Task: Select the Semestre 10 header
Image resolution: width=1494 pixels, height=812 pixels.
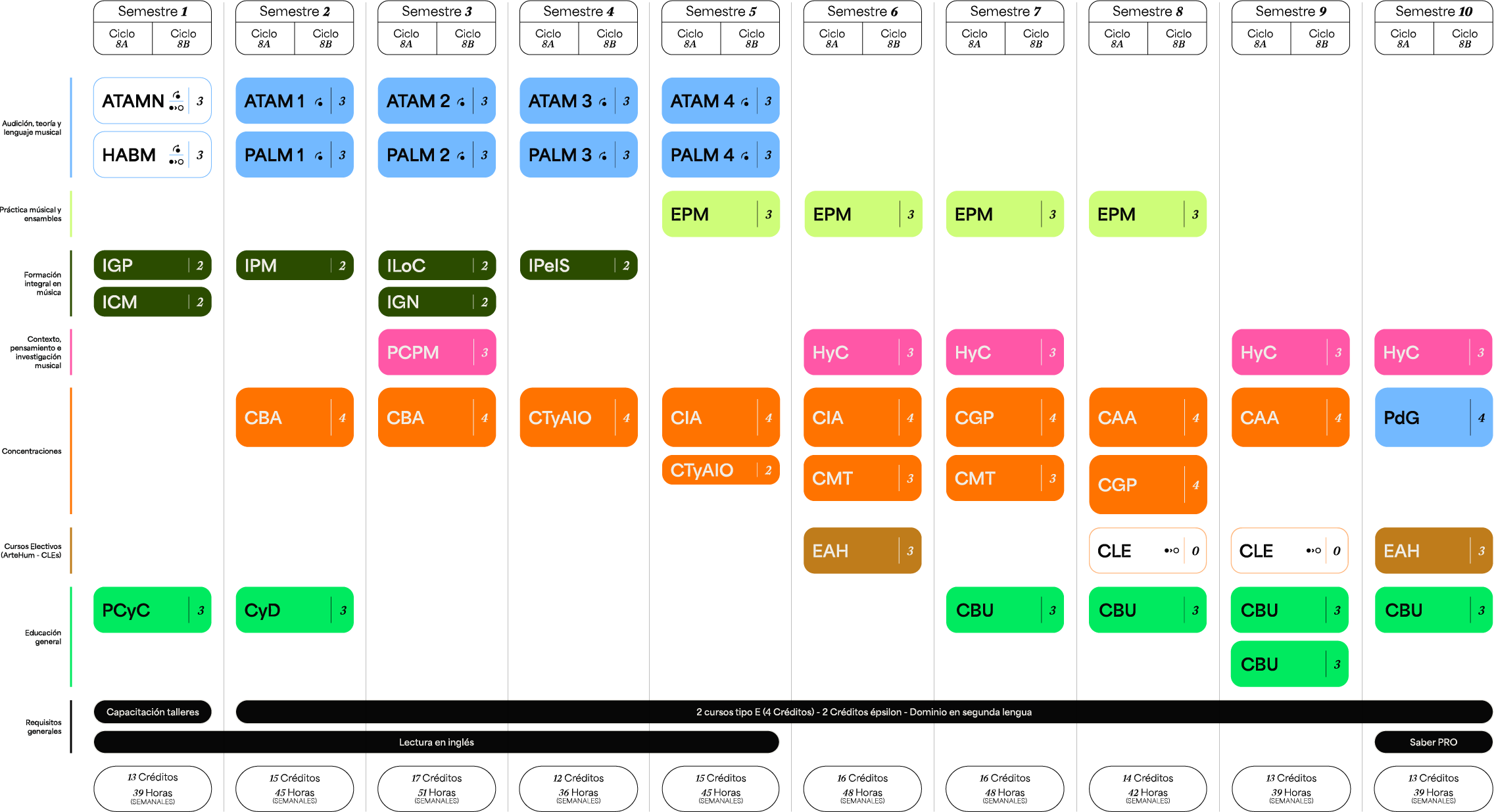Action: 1434,11
